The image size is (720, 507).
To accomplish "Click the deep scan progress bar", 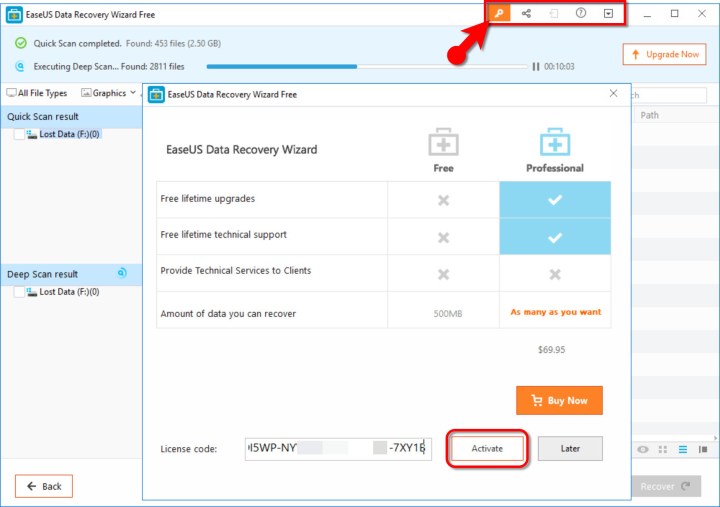I will pyautogui.click(x=366, y=67).
